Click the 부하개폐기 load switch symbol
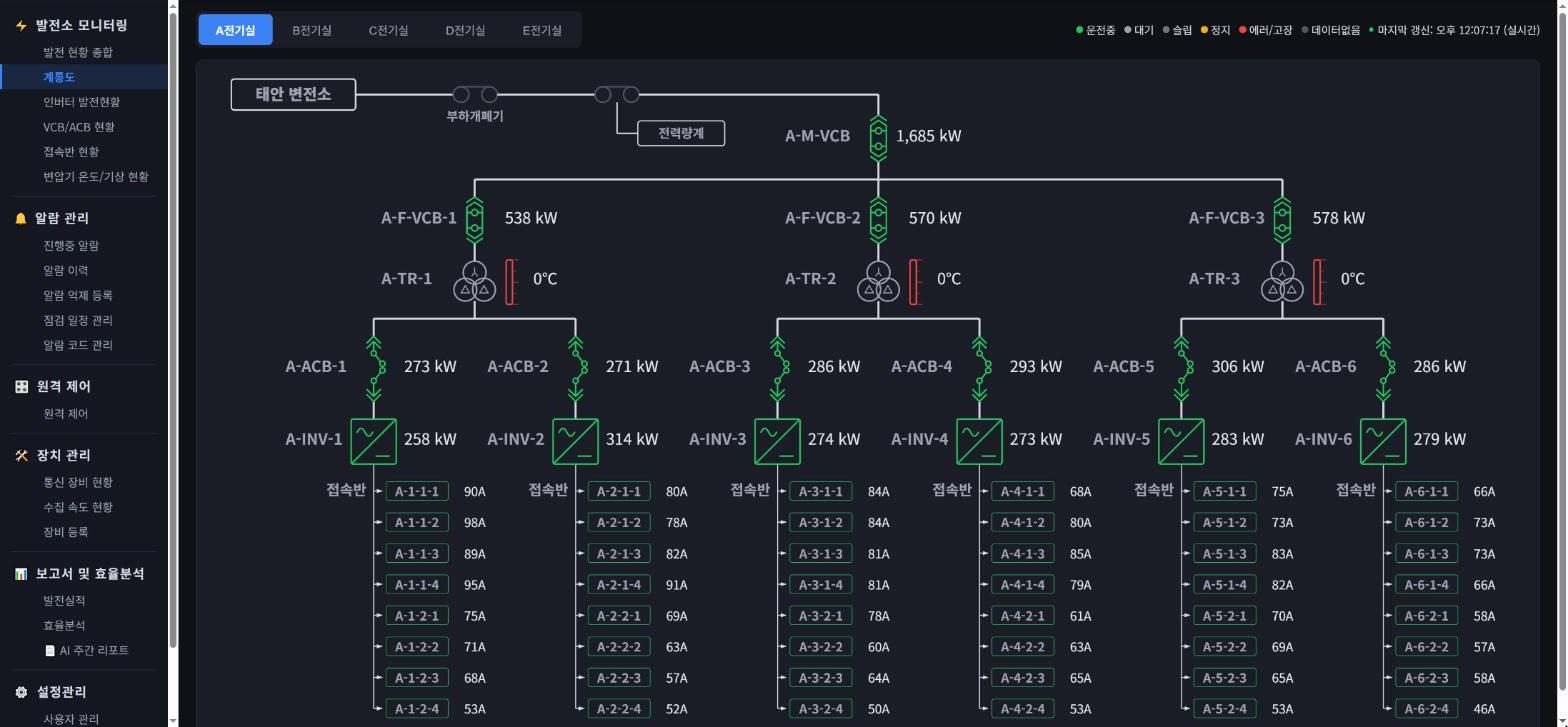Viewport: 1568px width, 727px height. click(475, 95)
